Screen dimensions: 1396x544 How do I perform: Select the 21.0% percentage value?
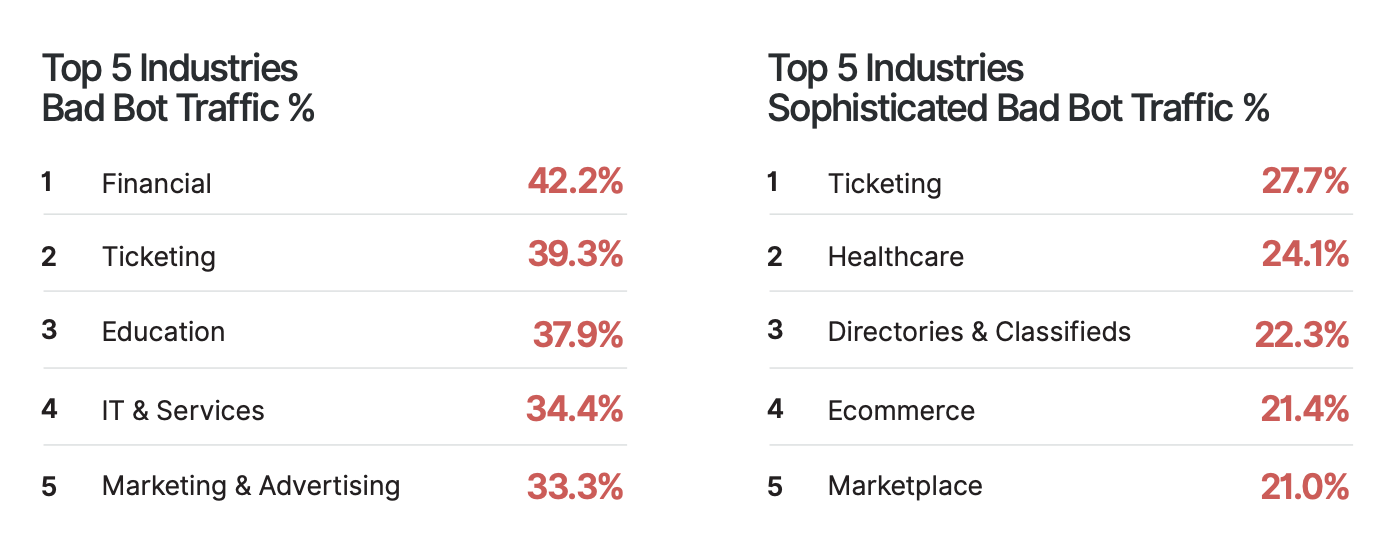pos(1304,487)
